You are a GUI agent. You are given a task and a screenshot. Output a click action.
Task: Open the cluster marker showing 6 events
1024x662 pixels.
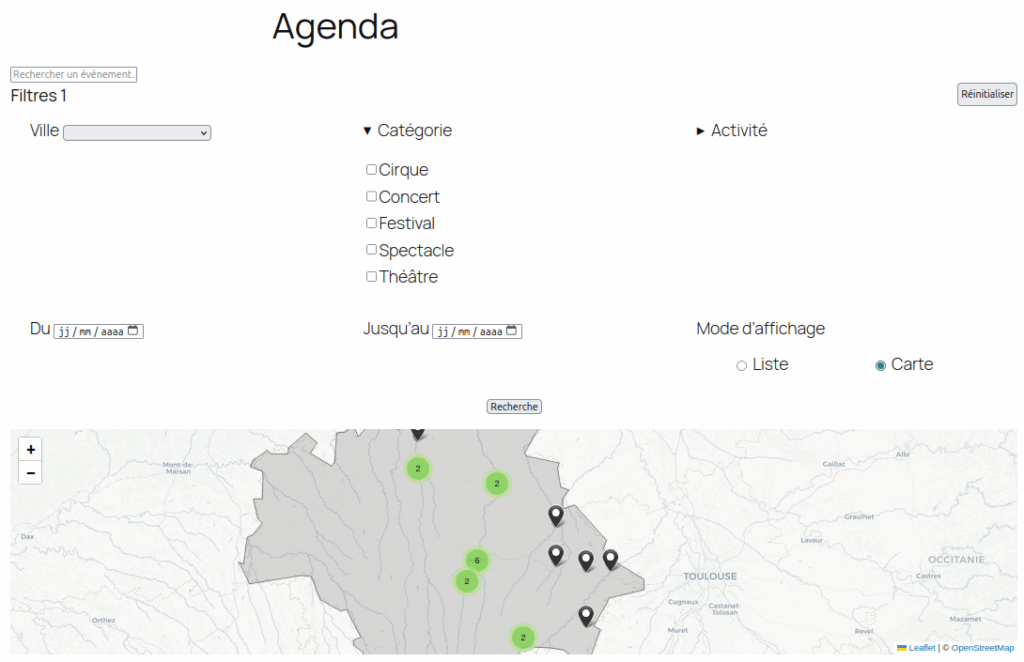[x=477, y=561]
